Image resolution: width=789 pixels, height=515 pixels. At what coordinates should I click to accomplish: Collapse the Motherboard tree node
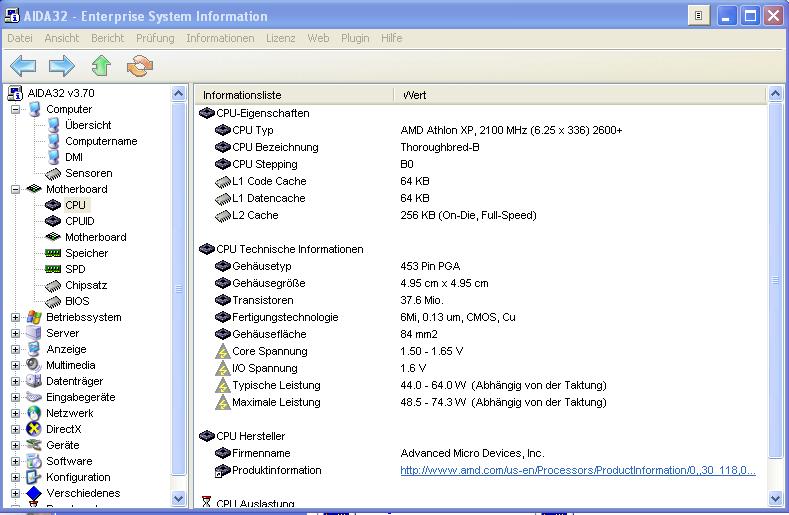point(16,189)
